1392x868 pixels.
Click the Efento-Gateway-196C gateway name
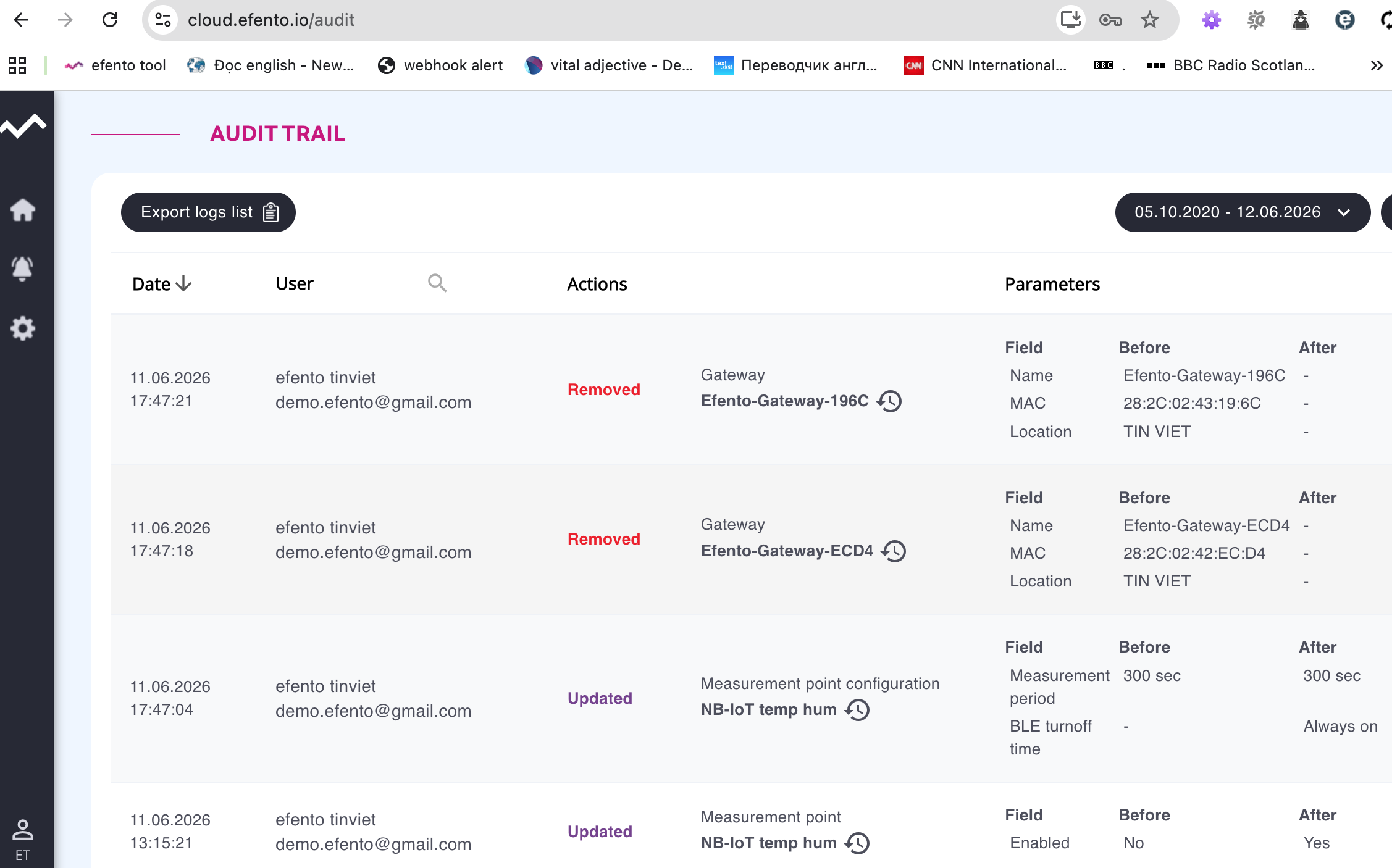(785, 401)
